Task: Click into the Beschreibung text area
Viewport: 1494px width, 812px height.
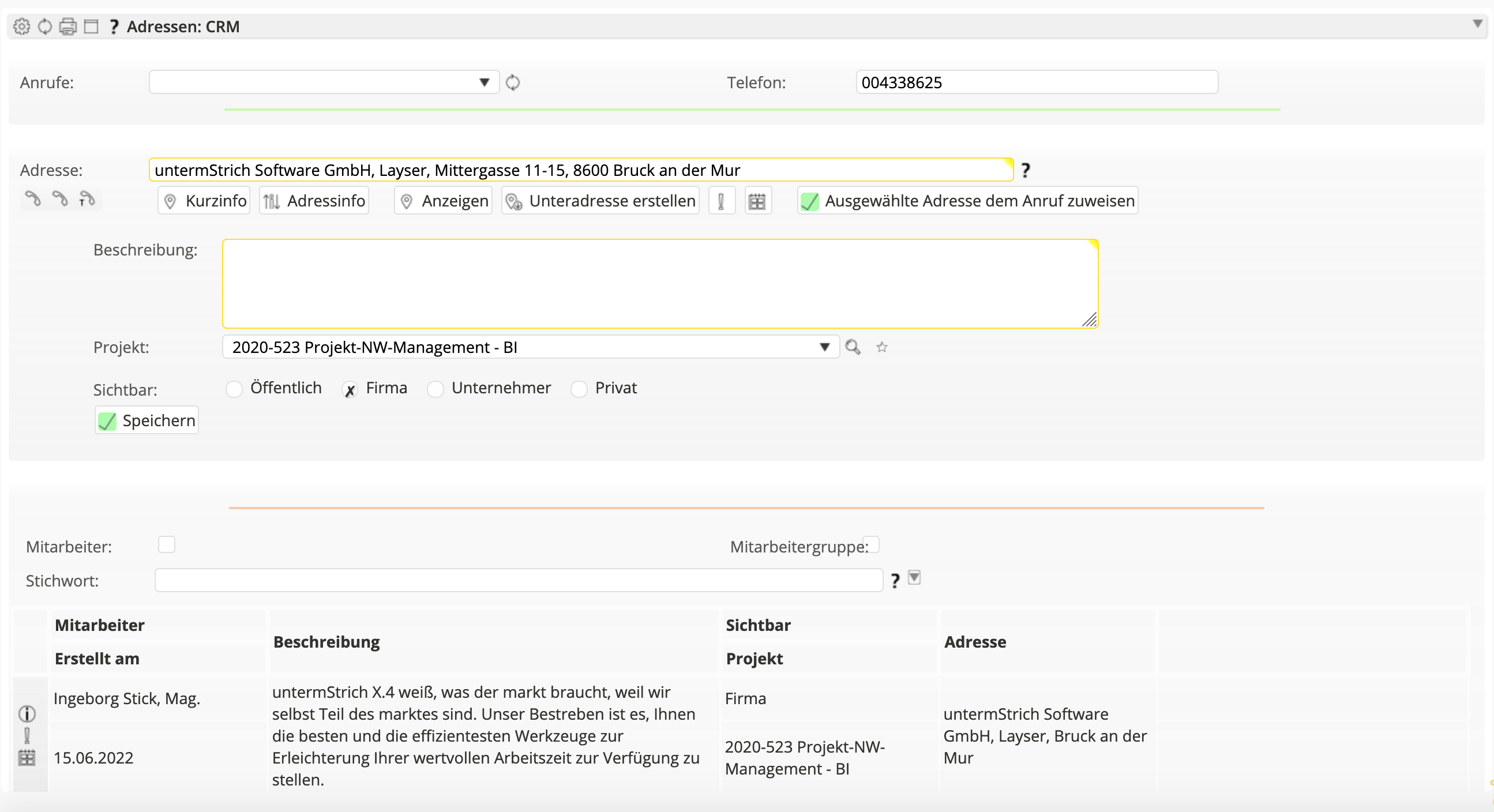Action: click(x=659, y=284)
